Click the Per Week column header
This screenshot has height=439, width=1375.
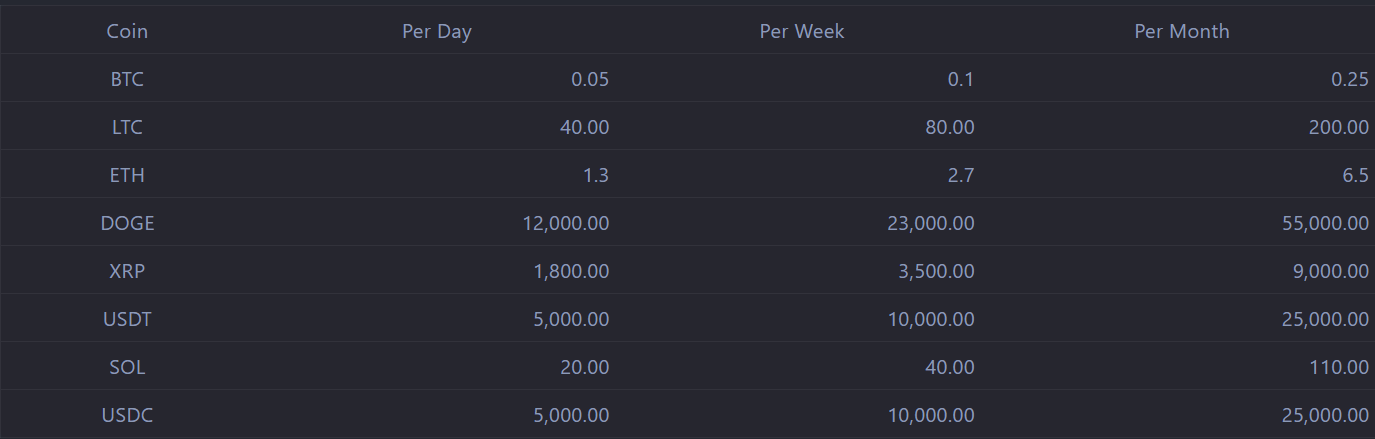(802, 31)
